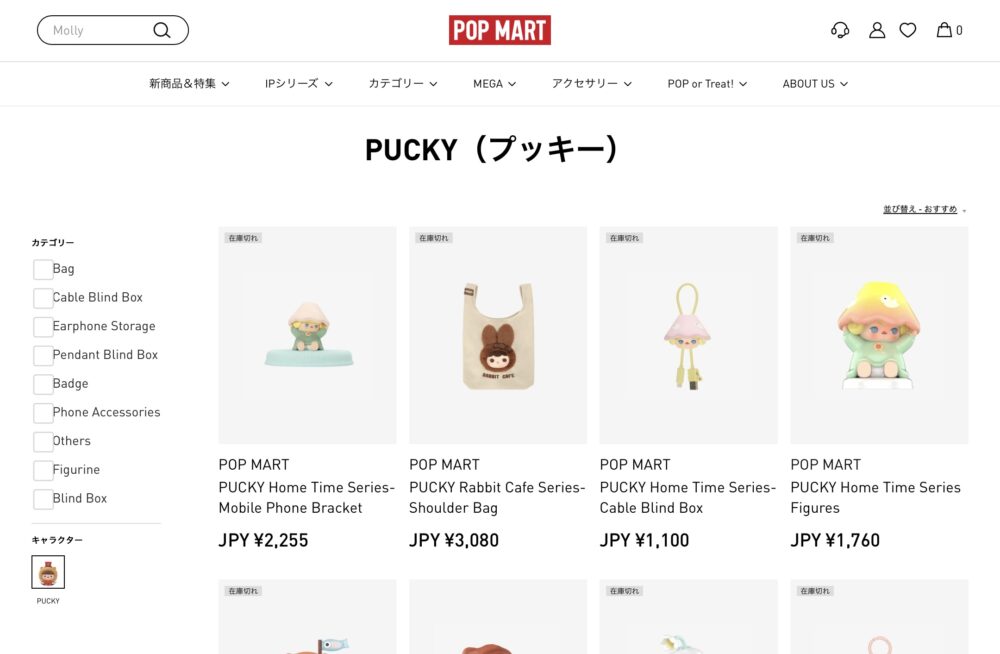1000x654 pixels.
Task: Open the Cable Blind Box product image
Action: [x=688, y=335]
